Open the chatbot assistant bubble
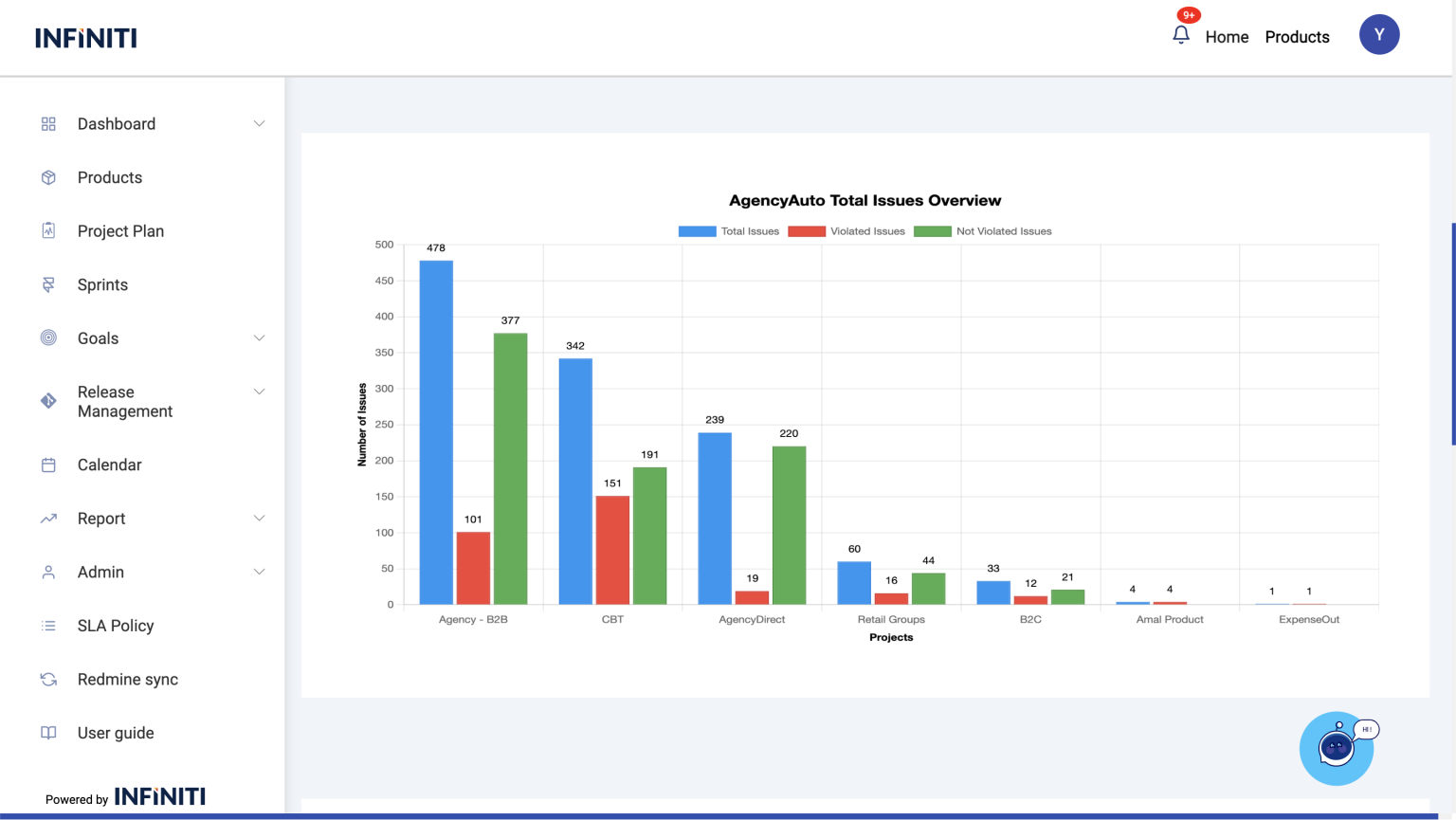This screenshot has height=820, width=1456. (1336, 748)
